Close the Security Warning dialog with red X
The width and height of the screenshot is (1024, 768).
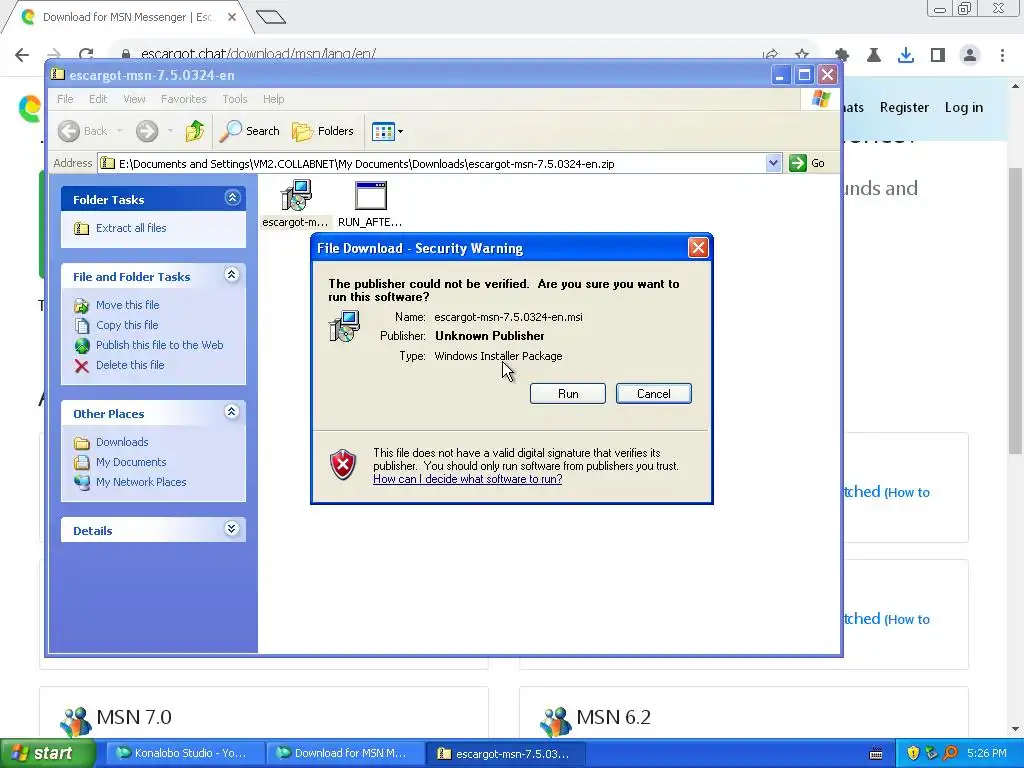click(x=697, y=248)
